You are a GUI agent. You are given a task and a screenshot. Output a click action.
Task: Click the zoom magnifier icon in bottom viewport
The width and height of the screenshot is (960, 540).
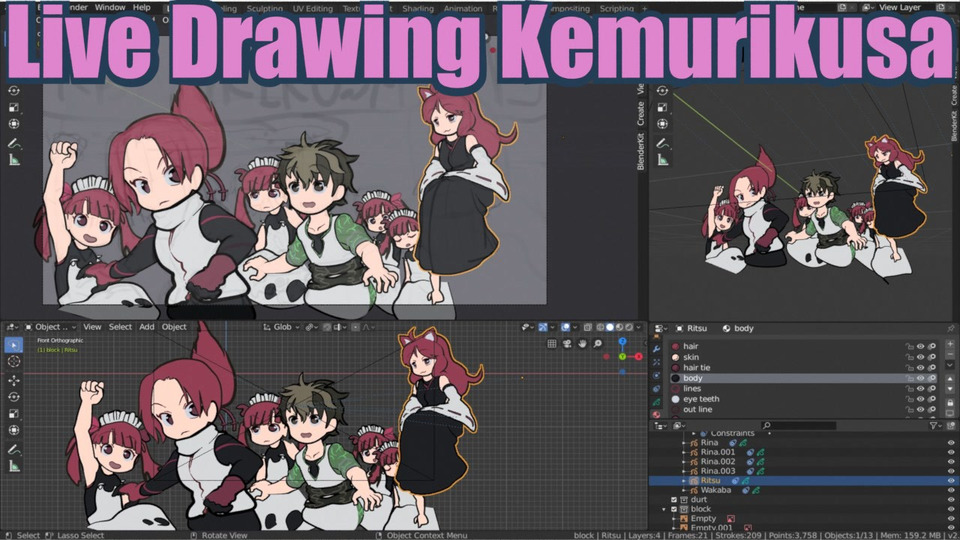[598, 344]
